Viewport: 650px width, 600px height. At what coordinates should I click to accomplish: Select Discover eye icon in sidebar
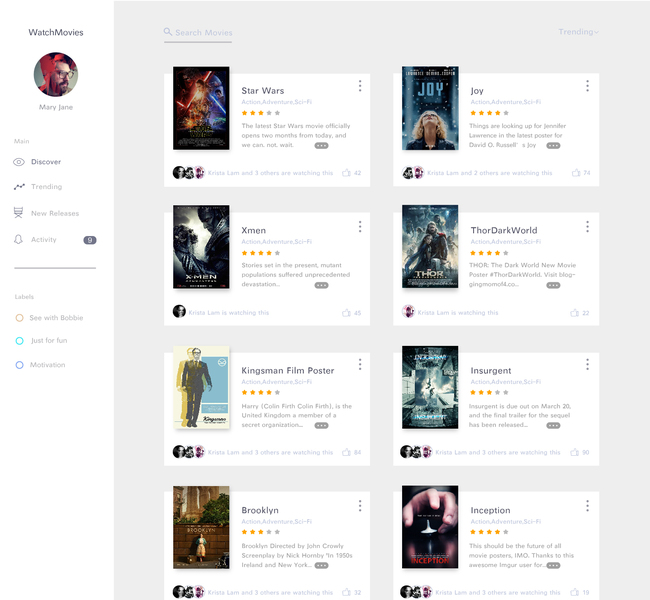click(19, 162)
